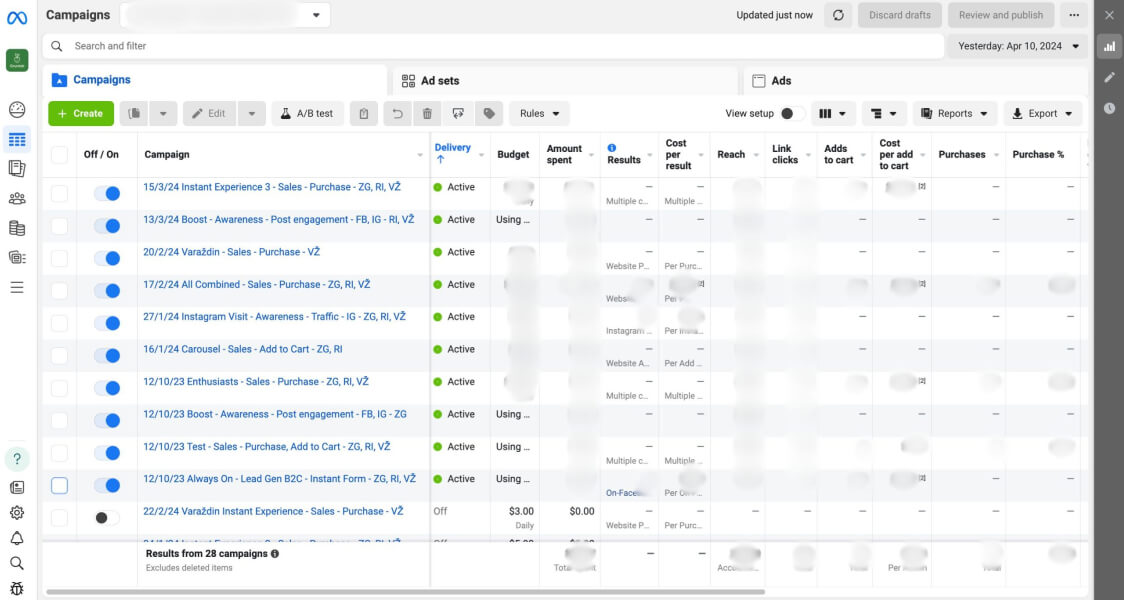
Task: Close the panel with the X icon
Action: click(x=1110, y=15)
